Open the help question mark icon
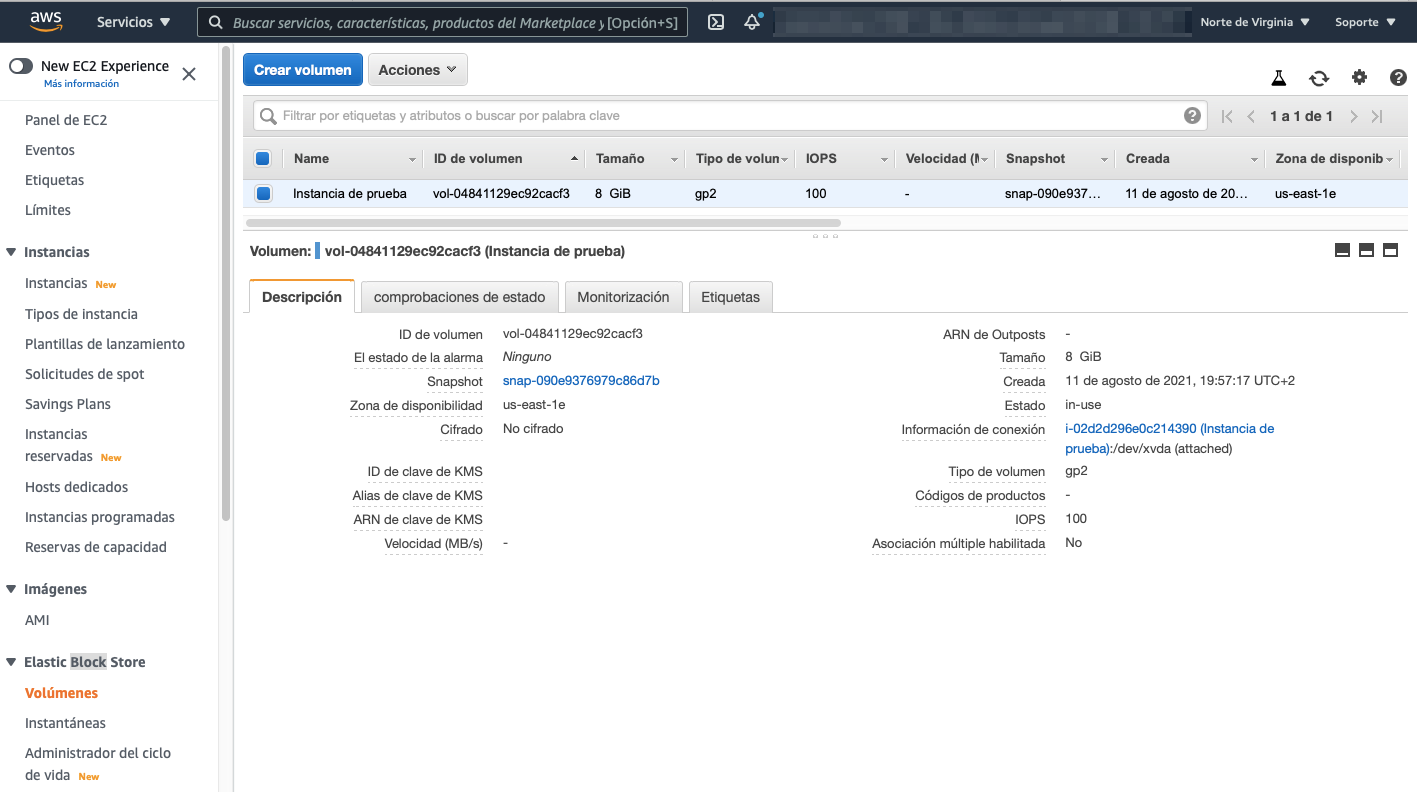The width and height of the screenshot is (1417, 792). click(1398, 78)
